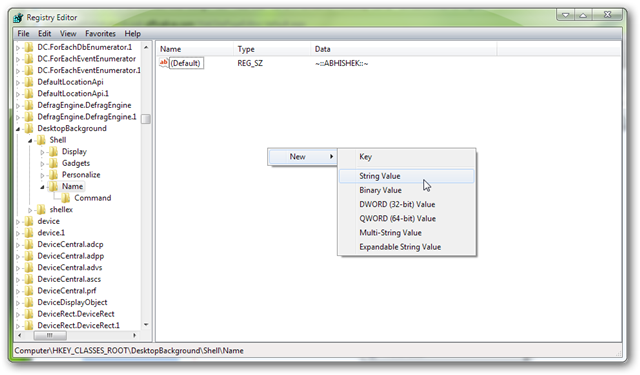The width and height of the screenshot is (640, 375).
Task: Select the DeviceCentral.adpp key
Action: click(x=71, y=256)
